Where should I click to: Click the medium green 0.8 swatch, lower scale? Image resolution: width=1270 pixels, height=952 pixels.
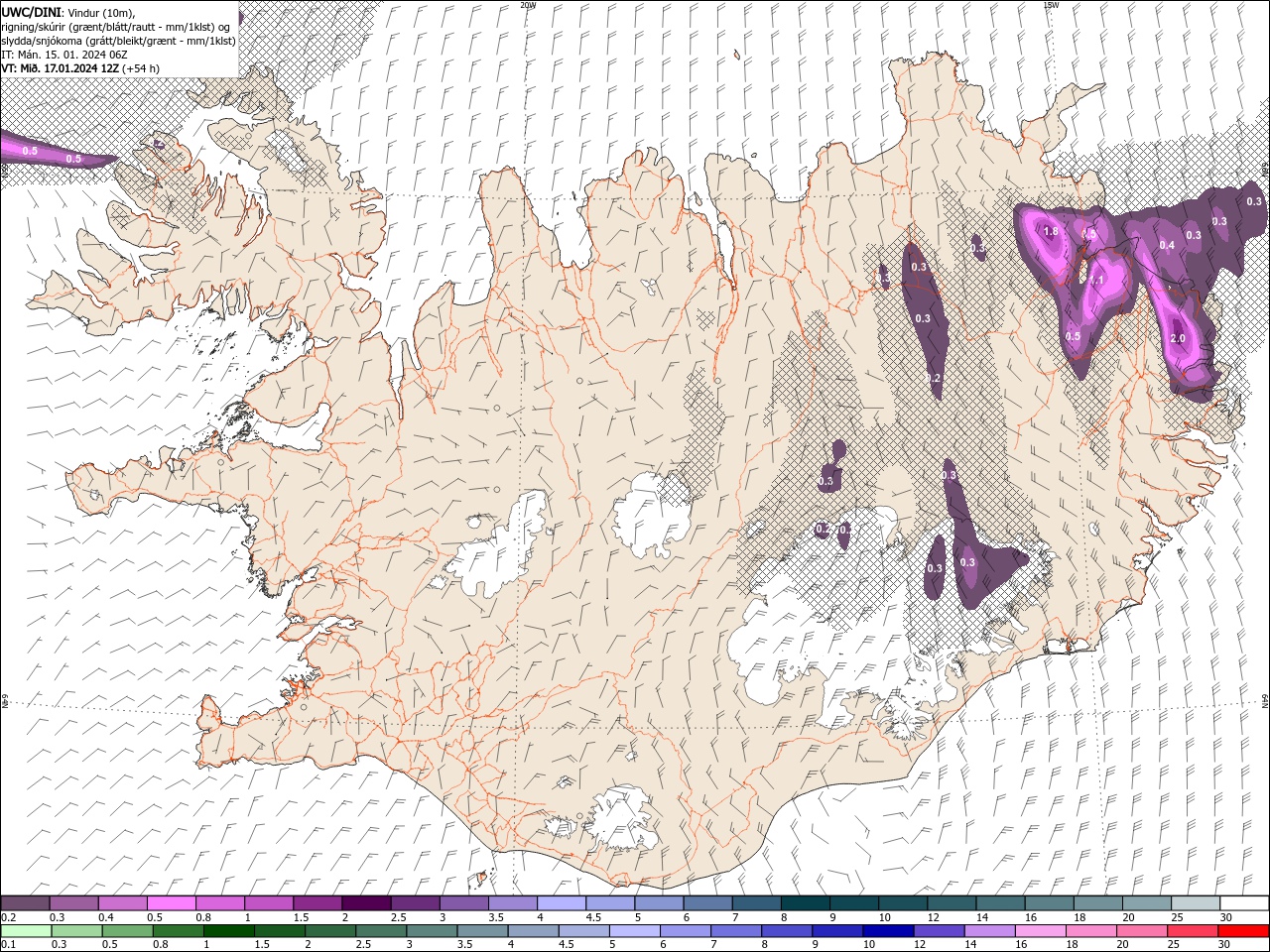[178, 931]
